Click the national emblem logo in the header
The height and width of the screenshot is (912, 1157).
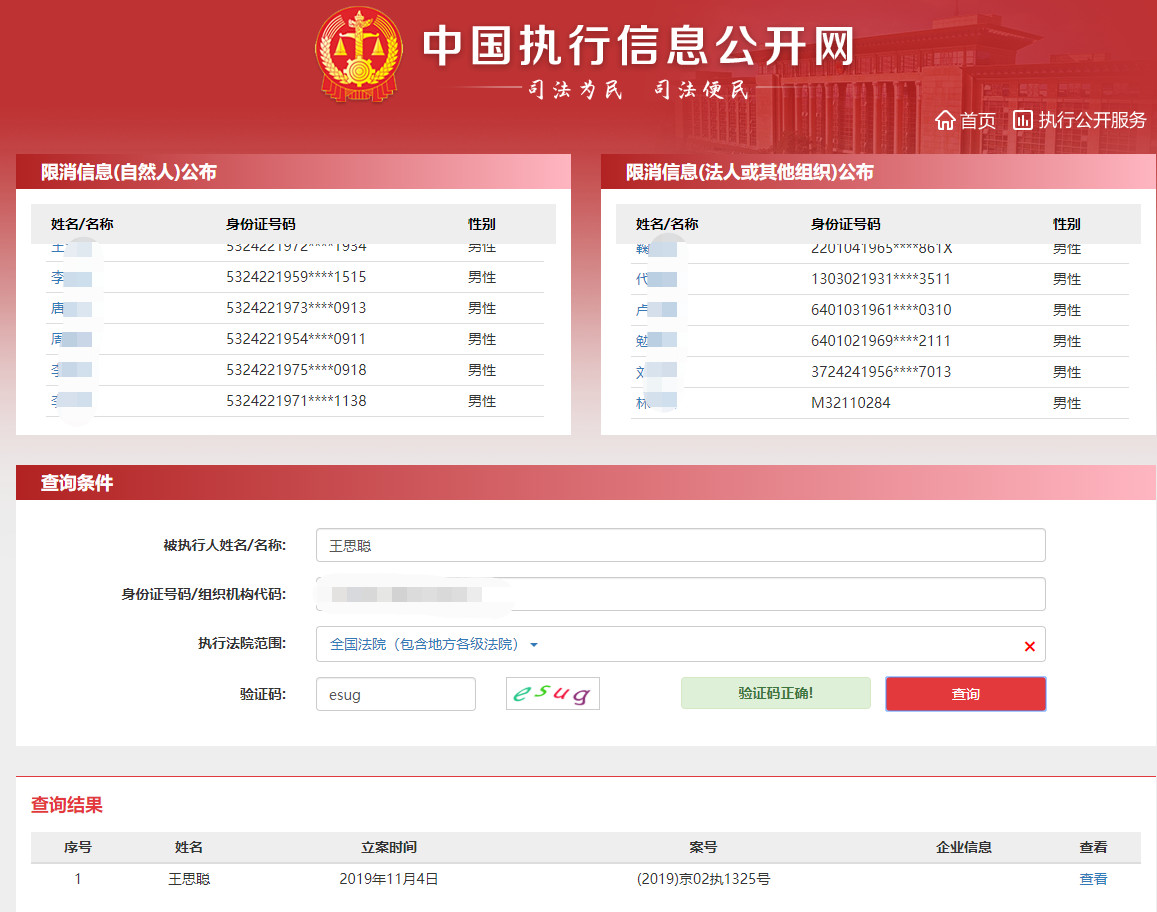tap(359, 53)
